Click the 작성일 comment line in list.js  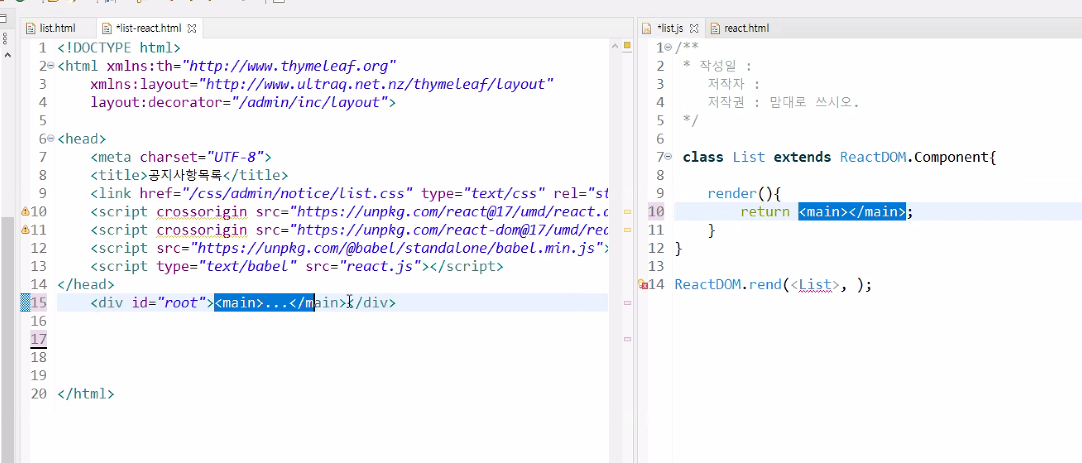click(717, 66)
